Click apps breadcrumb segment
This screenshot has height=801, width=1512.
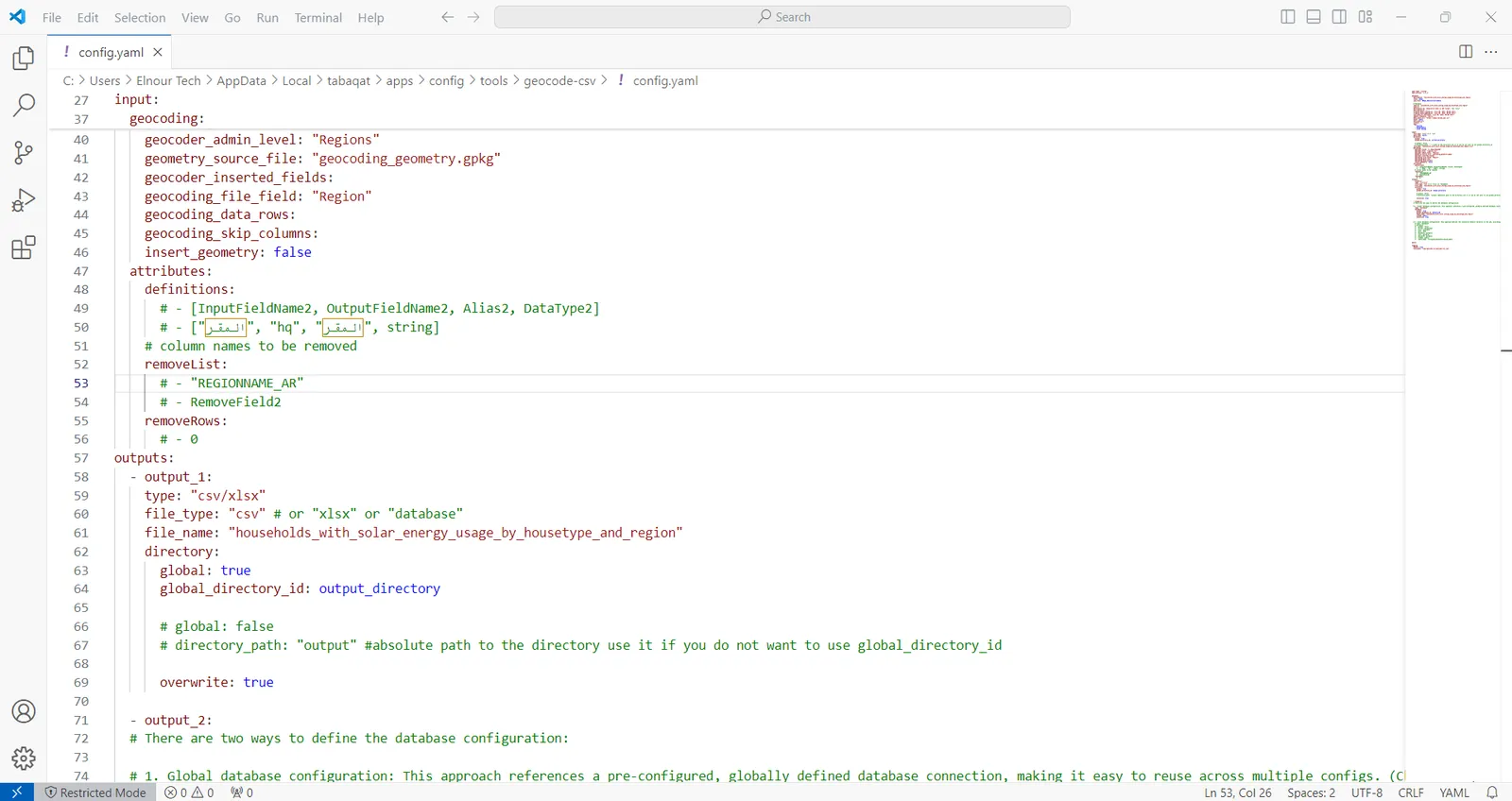[400, 80]
